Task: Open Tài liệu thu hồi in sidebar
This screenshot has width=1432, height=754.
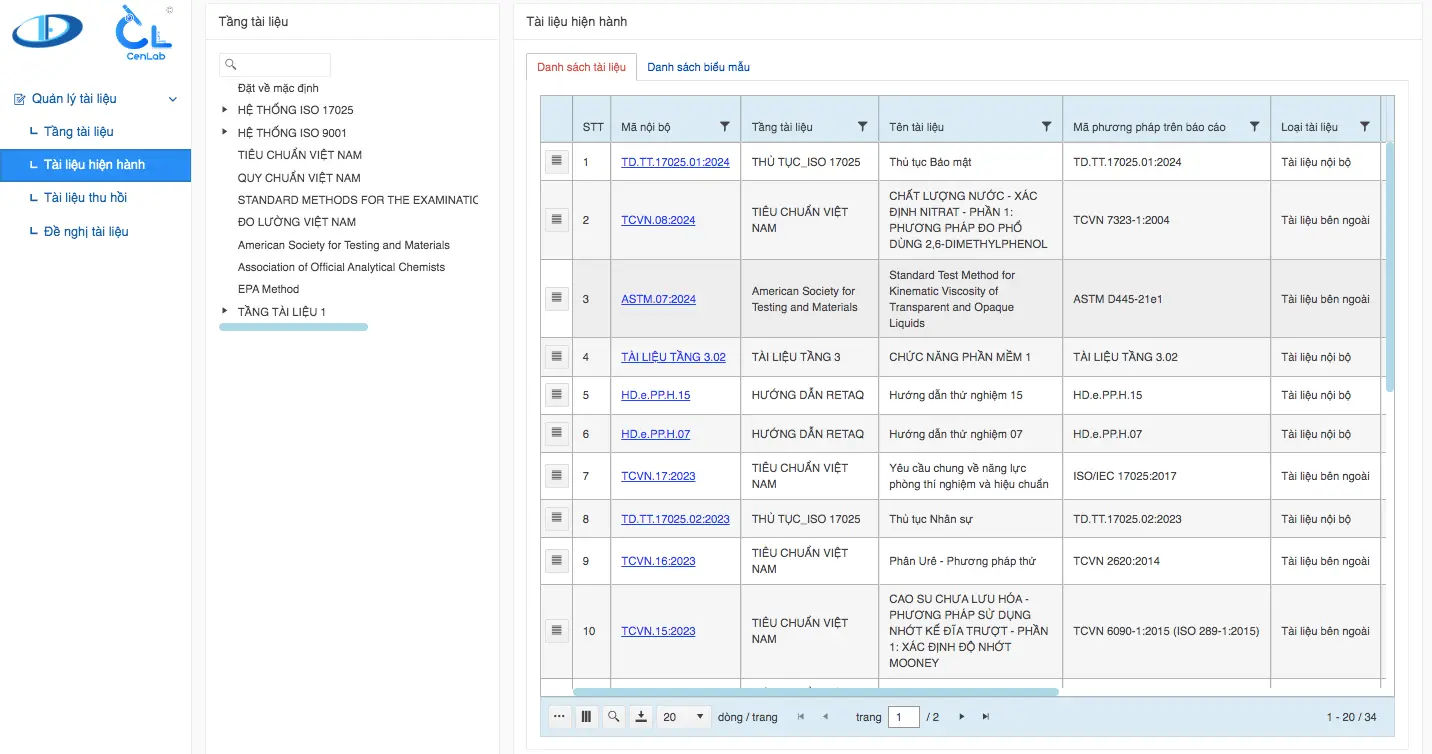Action: click(85, 198)
